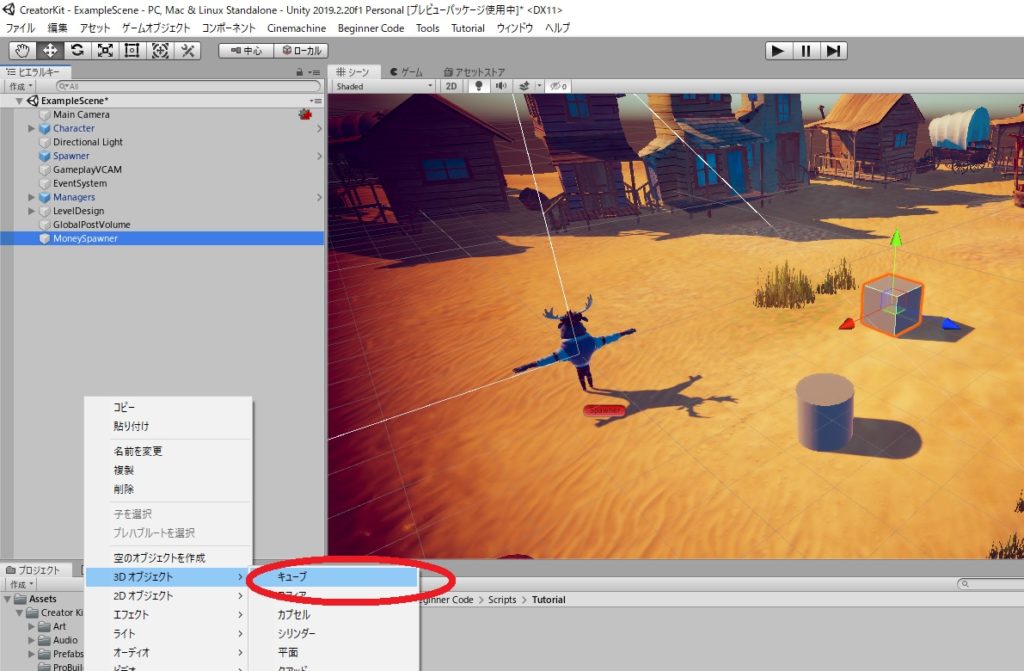Start Play mode

coord(778,50)
